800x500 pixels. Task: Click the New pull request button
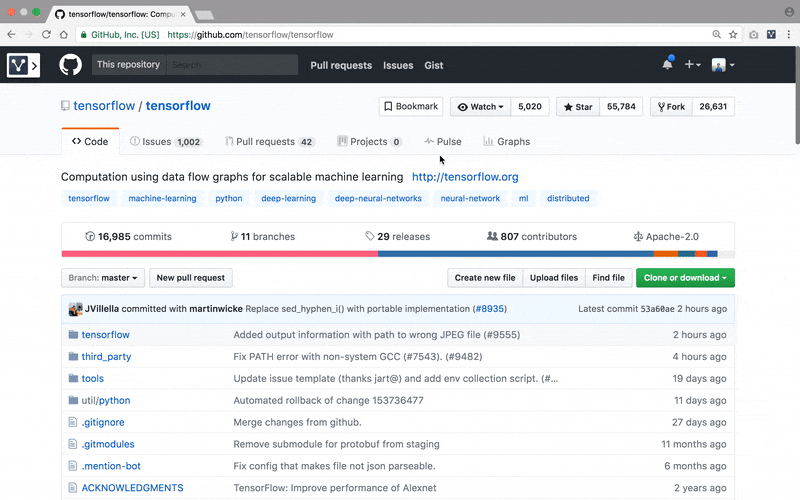pos(191,277)
